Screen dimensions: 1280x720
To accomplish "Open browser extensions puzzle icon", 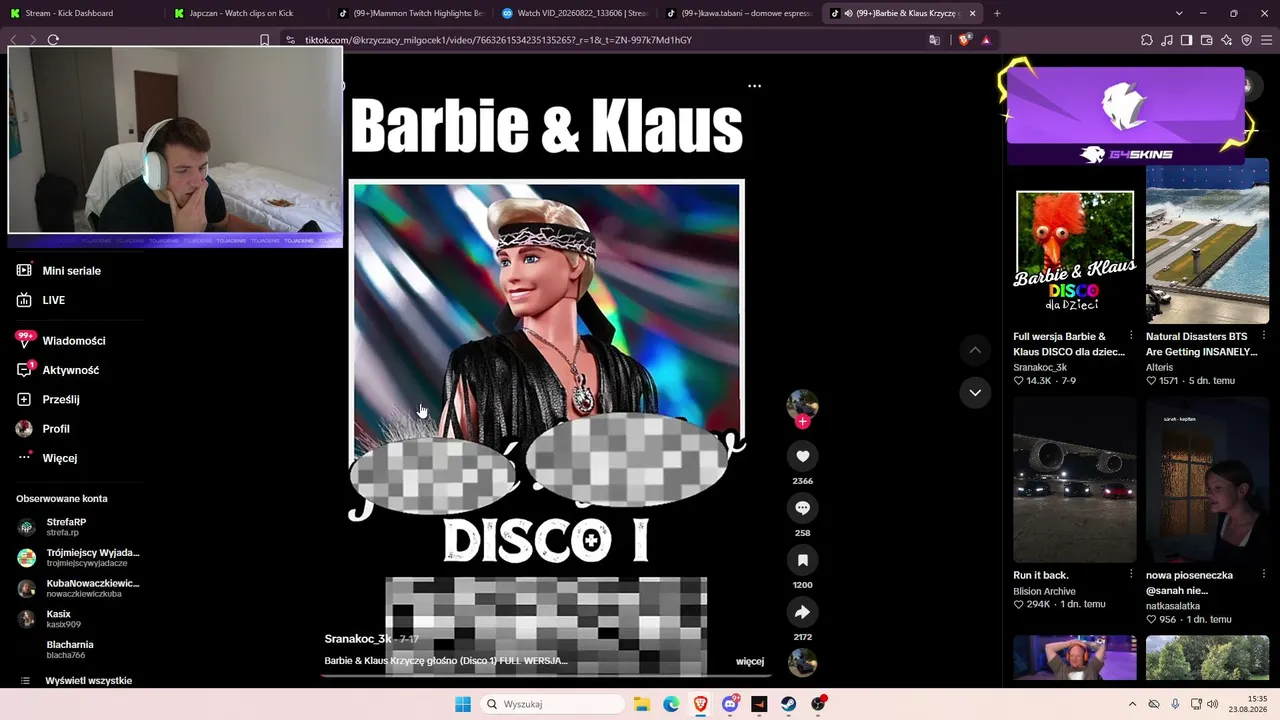I will click(x=1147, y=40).
